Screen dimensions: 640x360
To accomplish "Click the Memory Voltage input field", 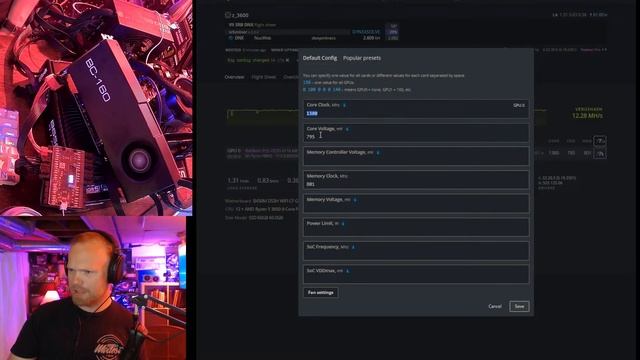I will (416, 204).
